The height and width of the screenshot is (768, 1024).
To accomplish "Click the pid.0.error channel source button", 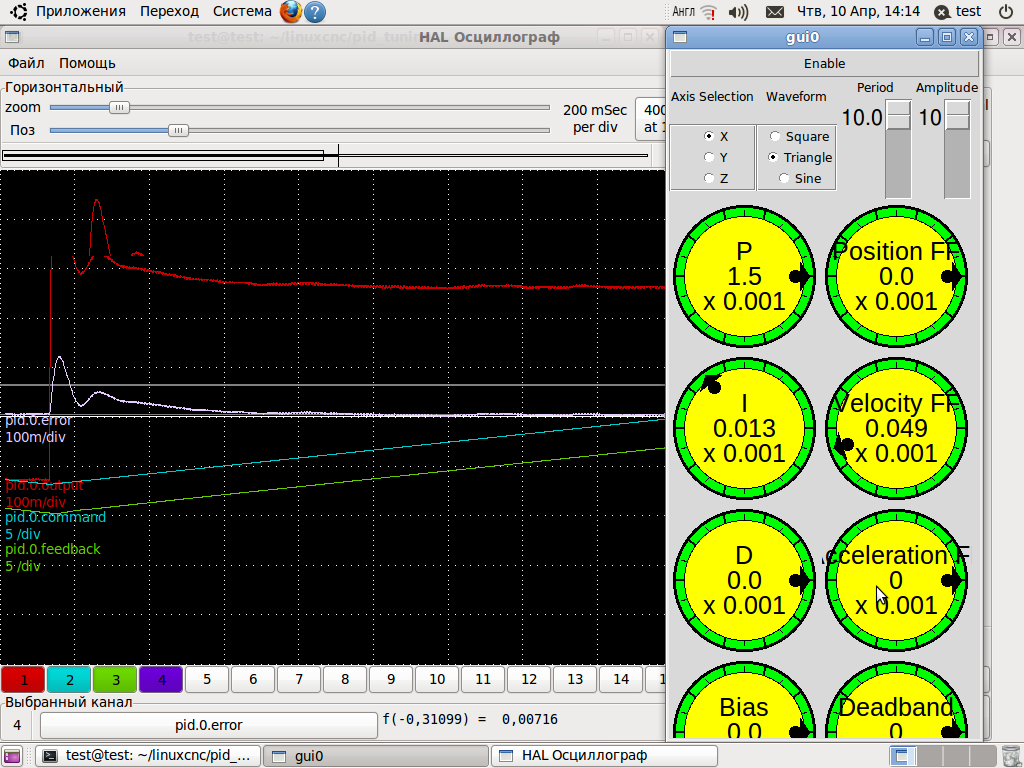I will (208, 724).
